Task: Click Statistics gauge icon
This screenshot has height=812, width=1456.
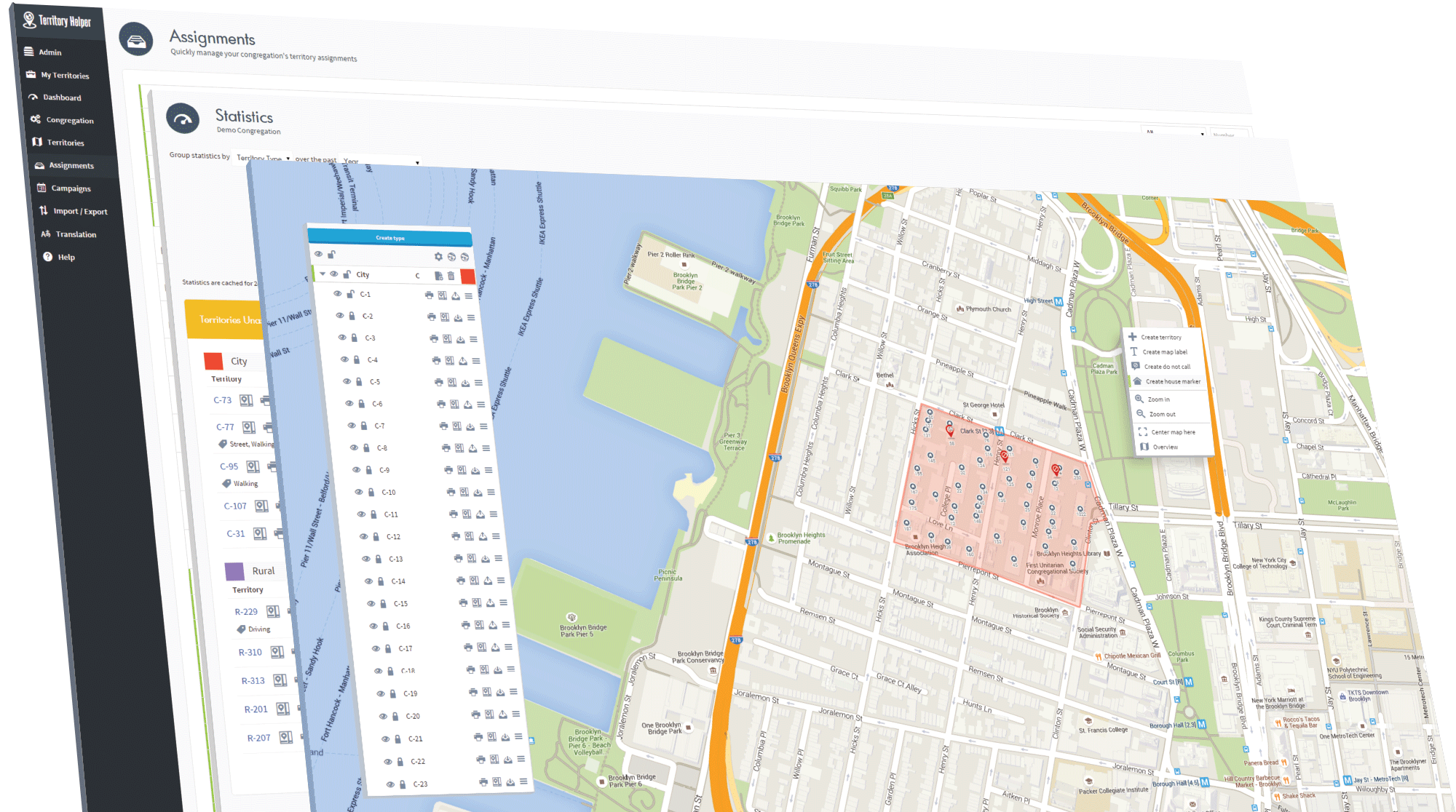Action: 183,119
